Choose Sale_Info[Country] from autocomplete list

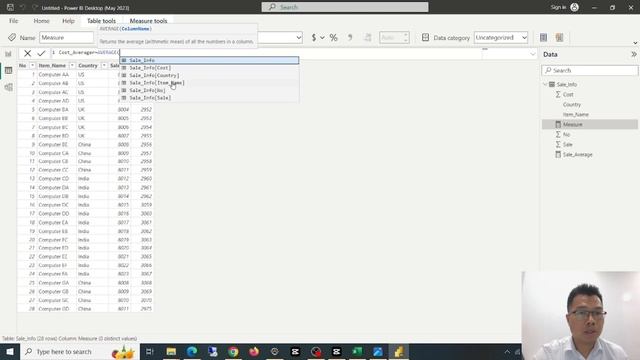(x=209, y=76)
